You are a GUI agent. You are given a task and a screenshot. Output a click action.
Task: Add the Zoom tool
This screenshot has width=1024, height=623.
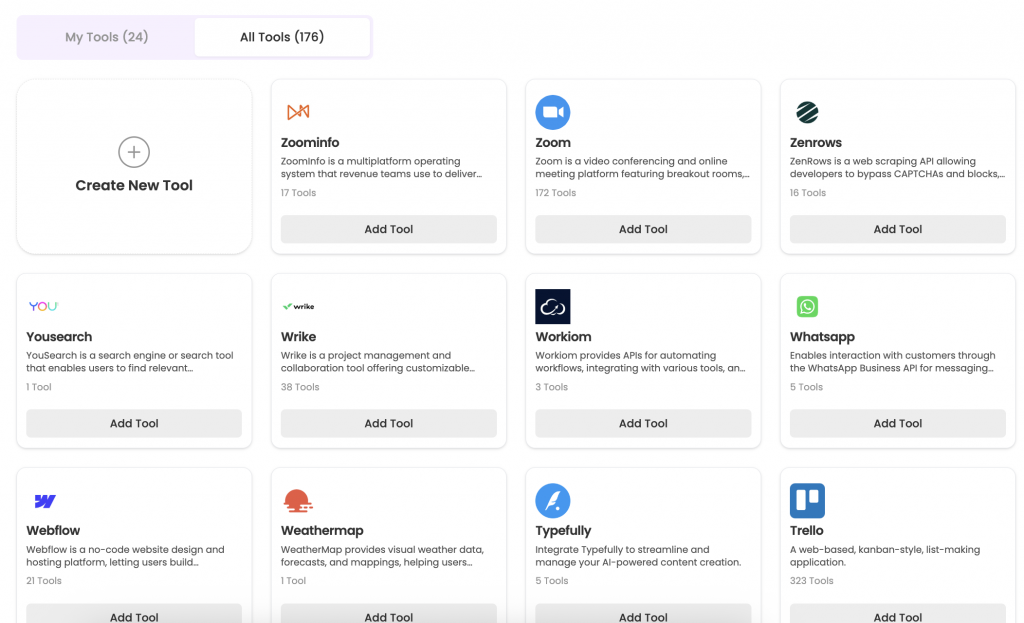(643, 229)
